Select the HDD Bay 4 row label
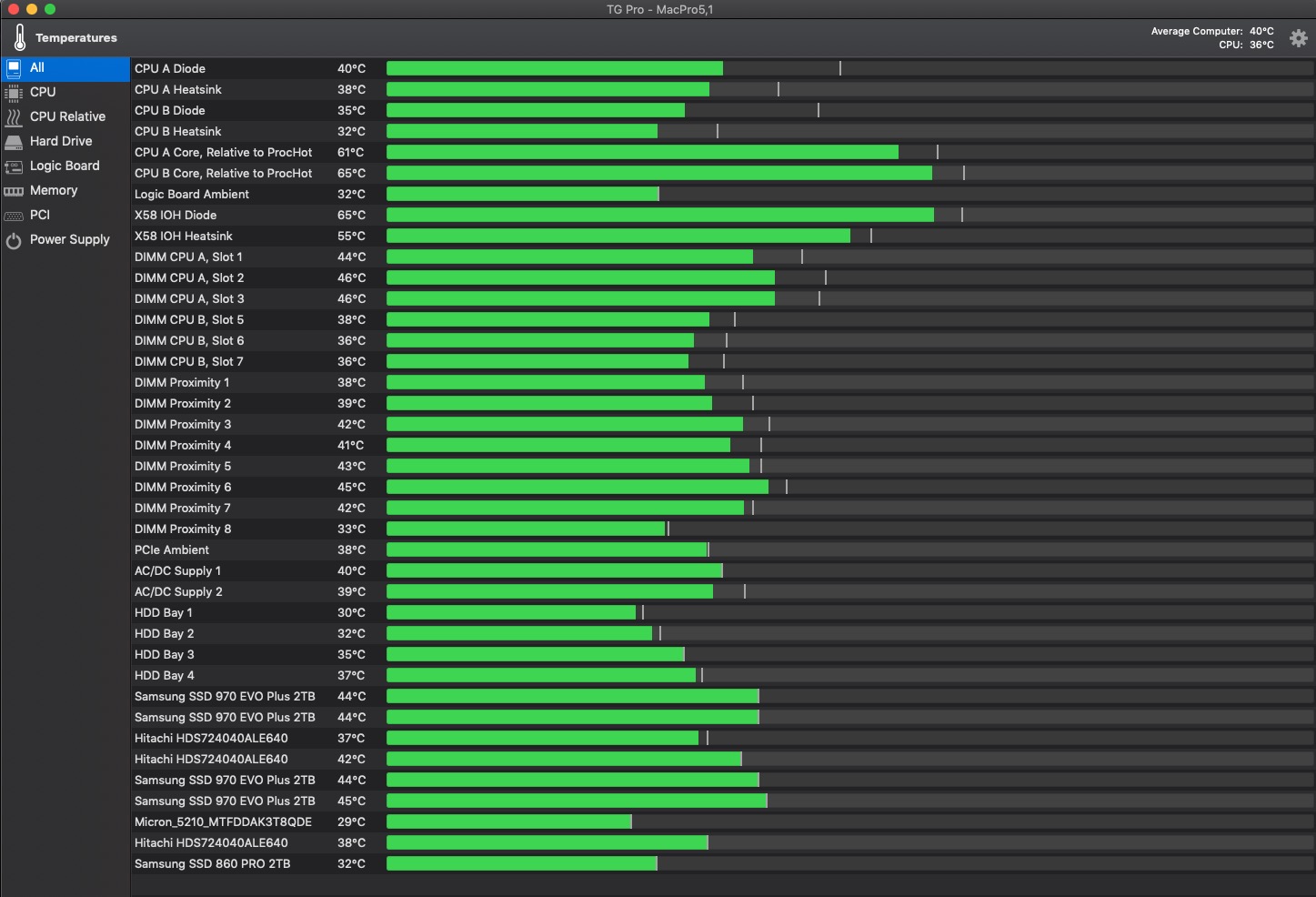 pyautogui.click(x=165, y=675)
